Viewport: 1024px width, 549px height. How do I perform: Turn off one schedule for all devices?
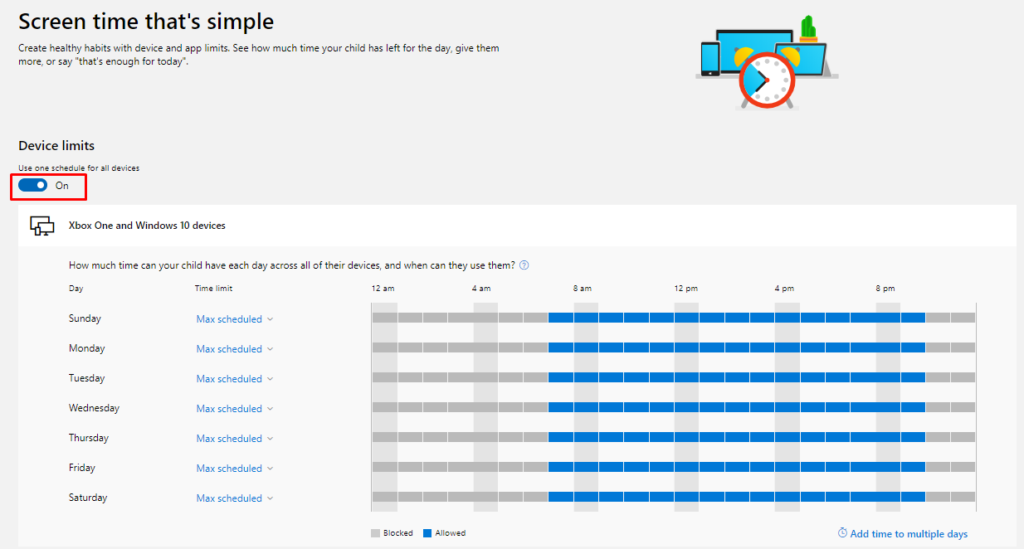(33, 185)
